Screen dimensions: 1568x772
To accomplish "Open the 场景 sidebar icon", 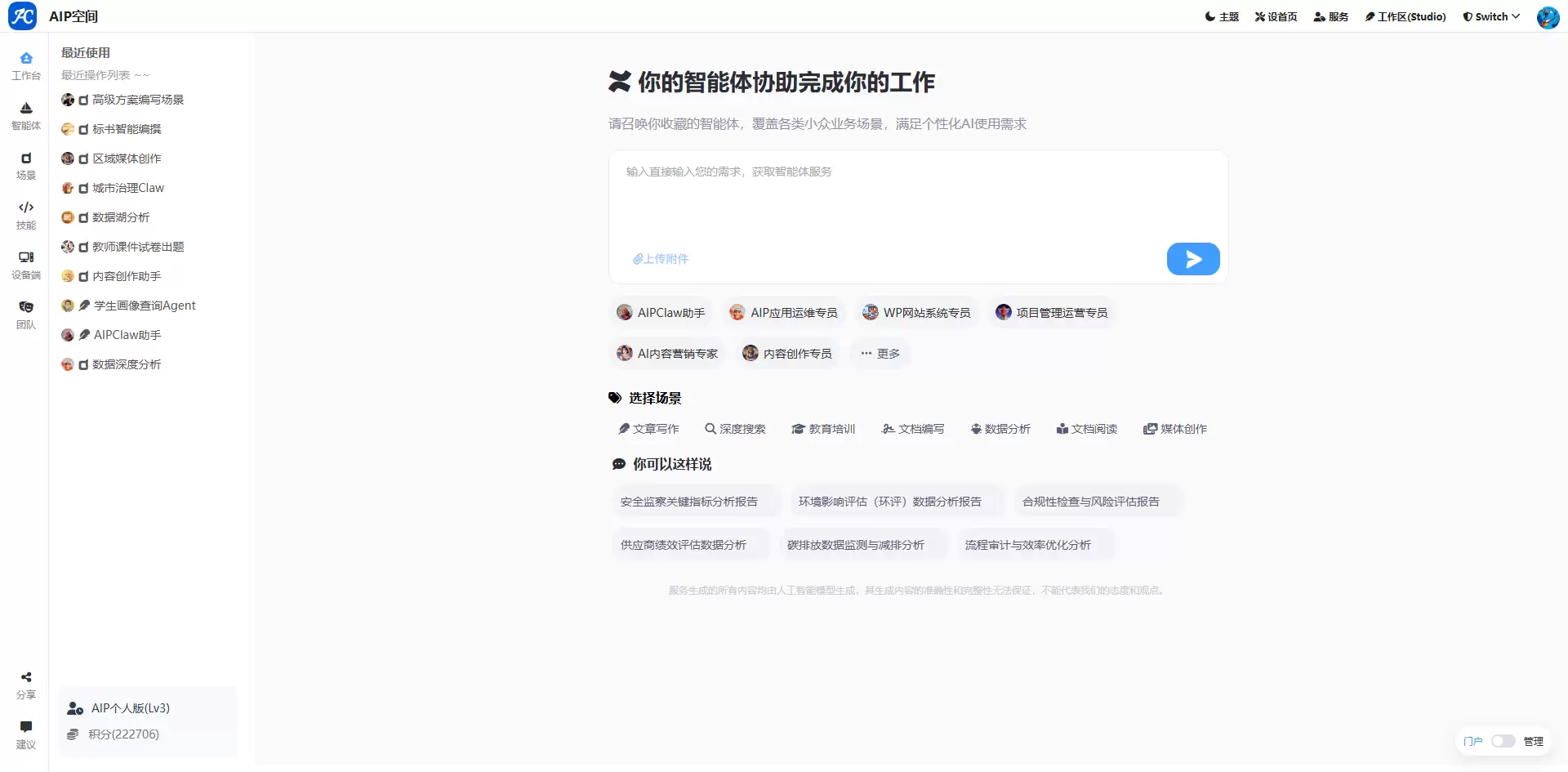I will (26, 166).
